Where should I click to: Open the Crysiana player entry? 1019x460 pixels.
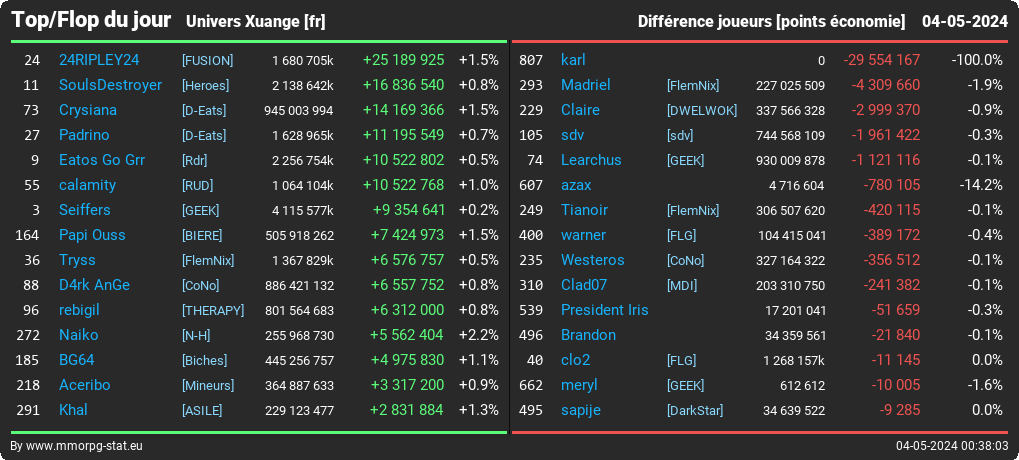pyautogui.click(x=88, y=110)
